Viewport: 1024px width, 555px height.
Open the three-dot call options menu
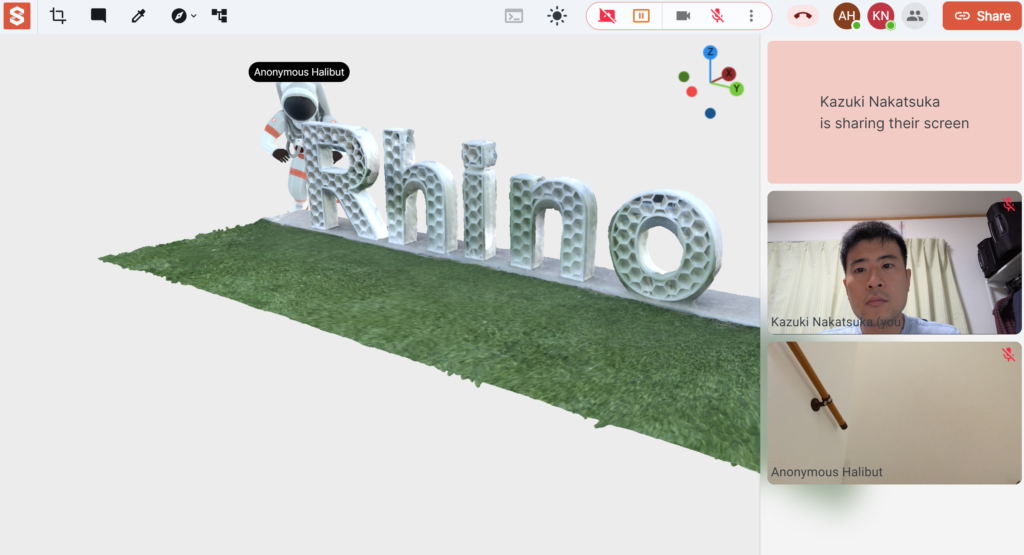(751, 16)
